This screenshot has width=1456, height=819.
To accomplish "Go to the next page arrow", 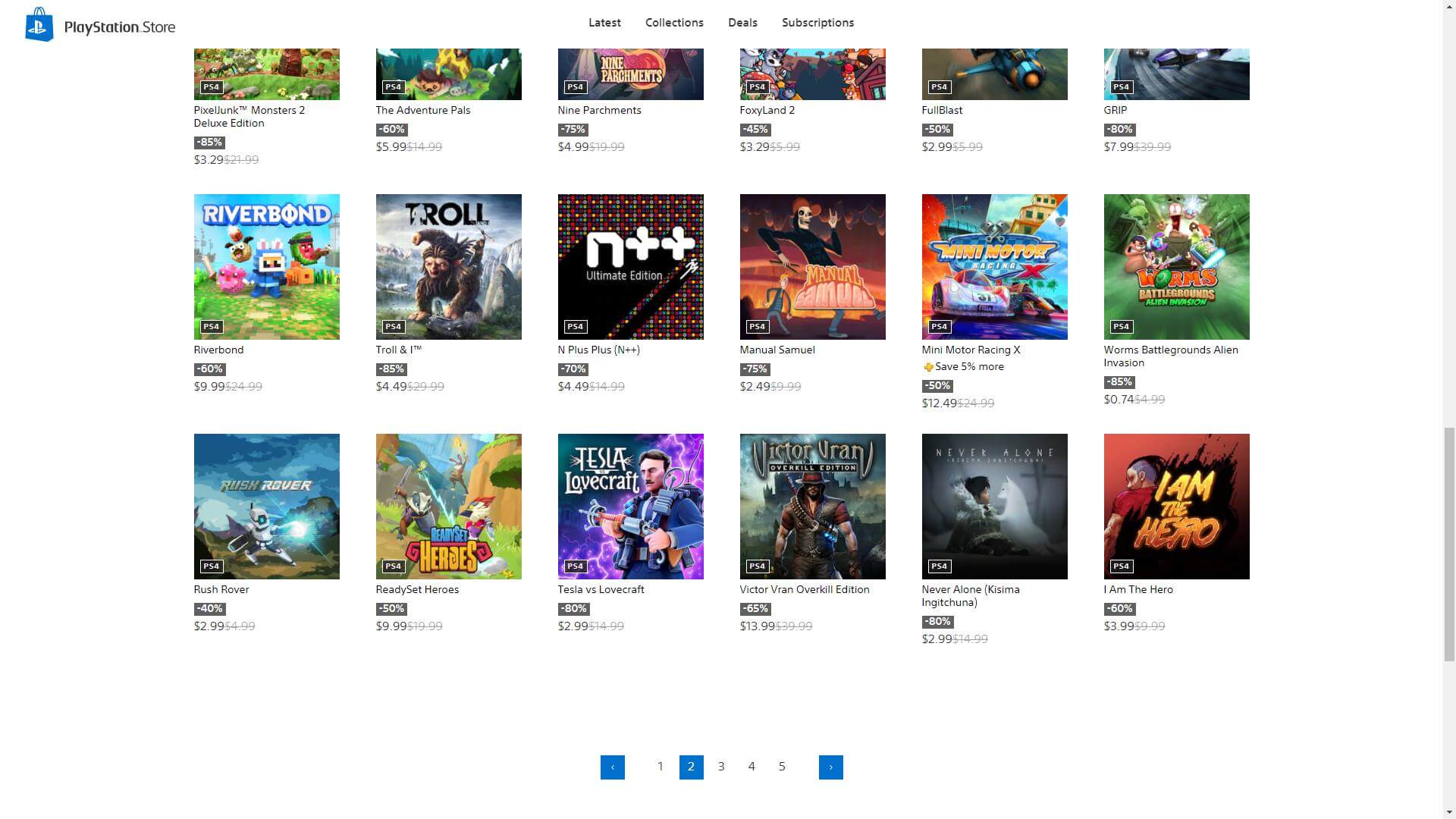I will coord(830,767).
